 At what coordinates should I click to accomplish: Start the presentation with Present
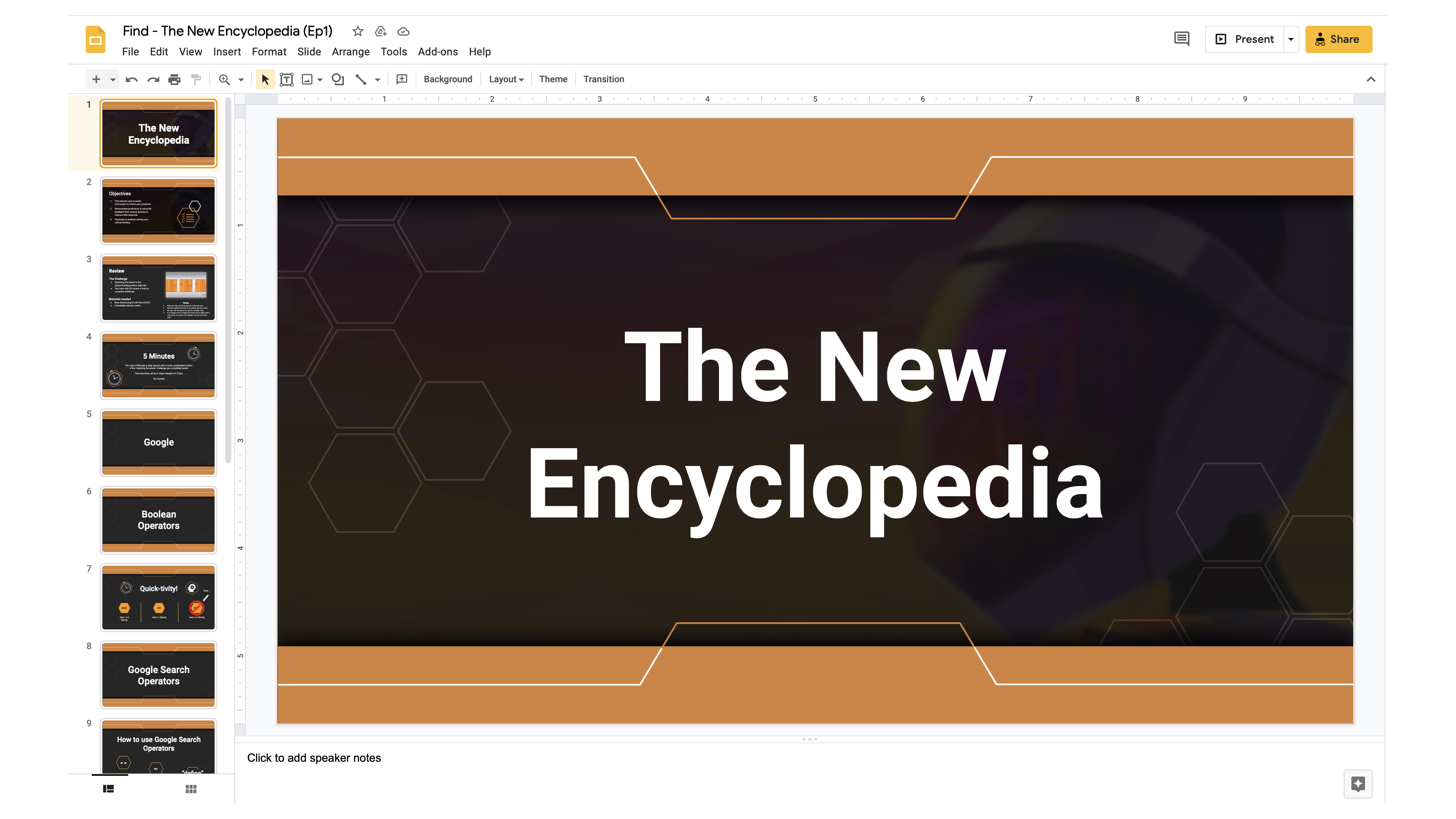click(1244, 39)
